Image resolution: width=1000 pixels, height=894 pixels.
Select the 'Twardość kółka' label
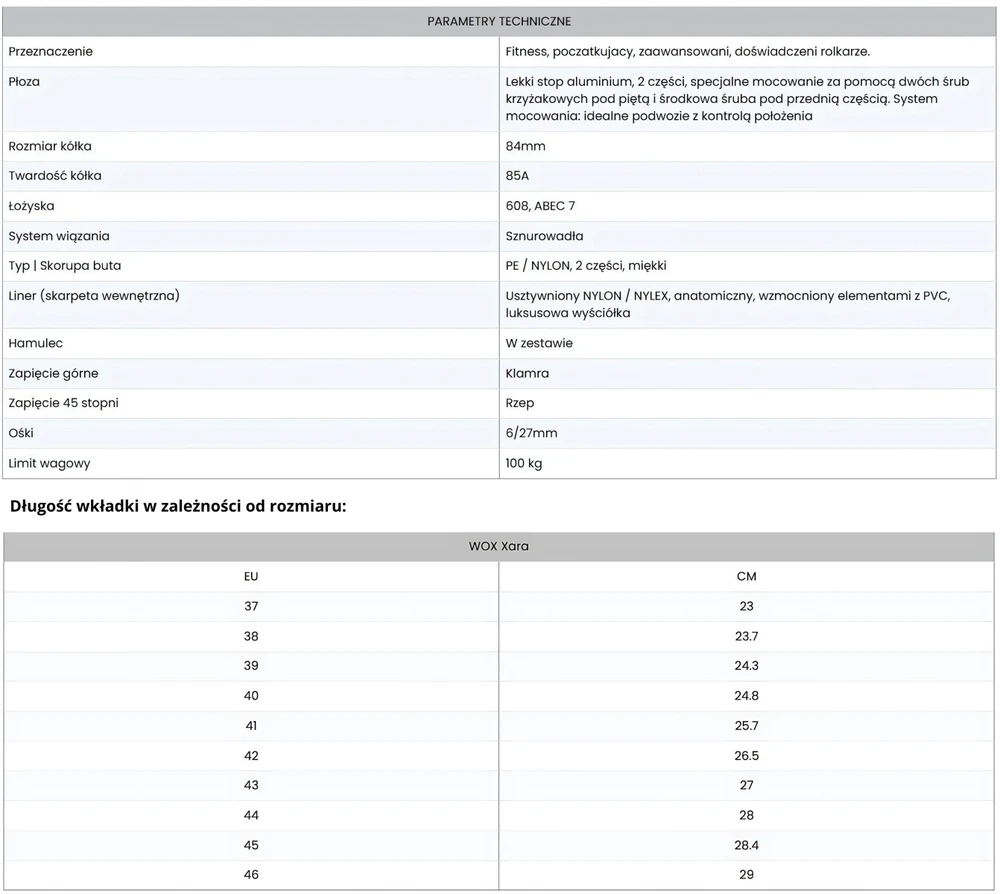click(55, 175)
